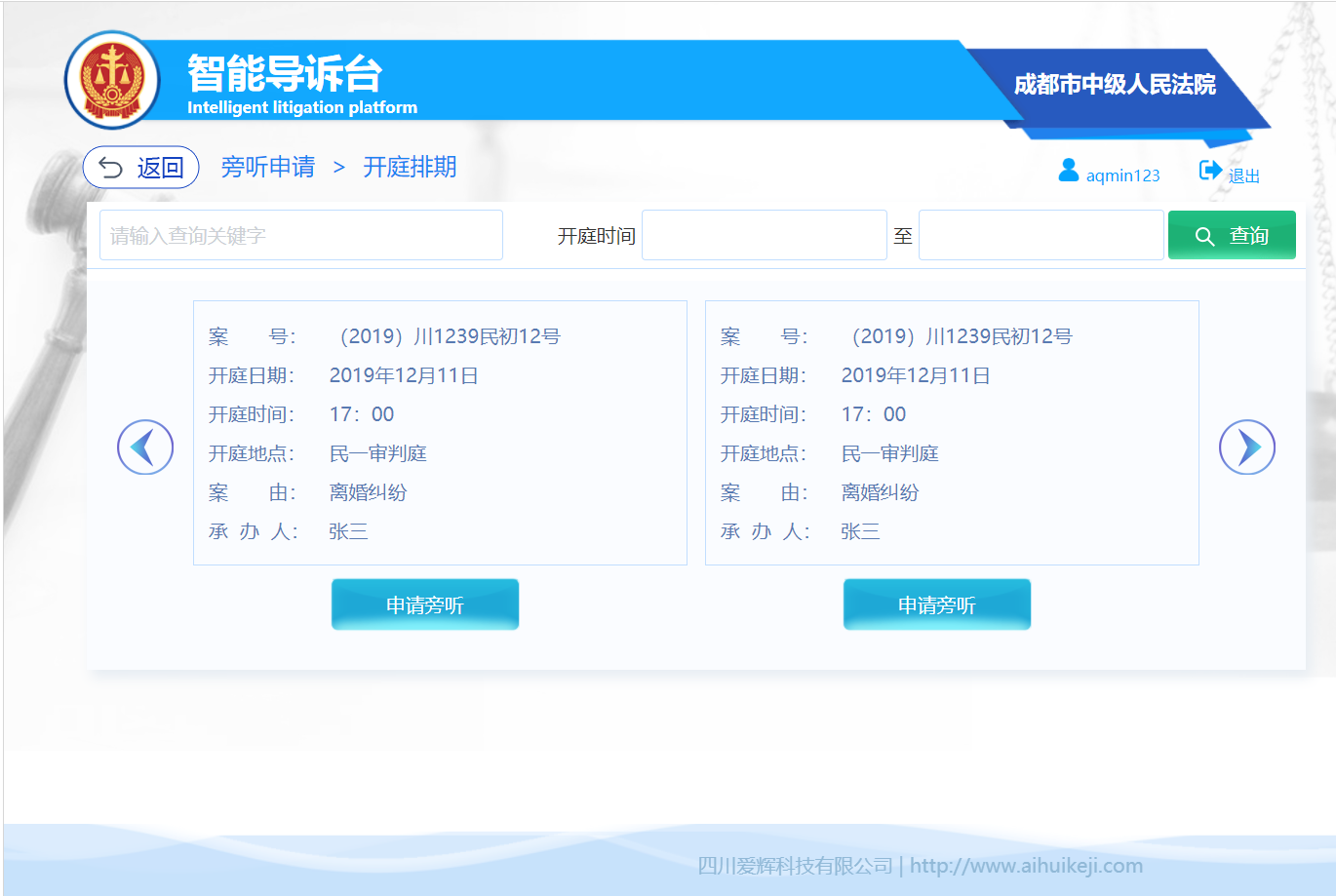
Task: Click the 成都市中级人民法院 banner label
Action: (1114, 85)
